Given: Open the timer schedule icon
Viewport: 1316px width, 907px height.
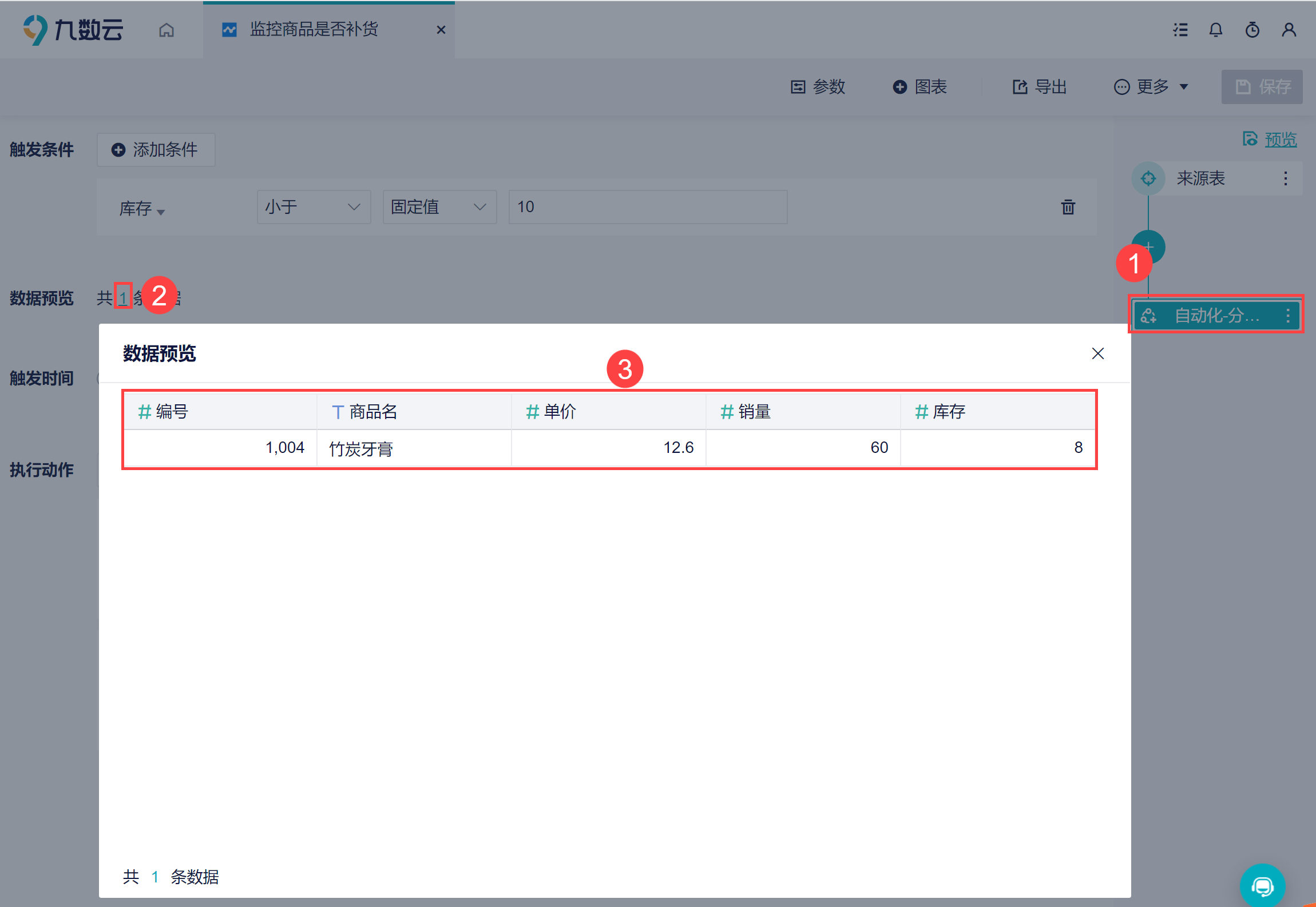Looking at the screenshot, I should click(x=1252, y=30).
